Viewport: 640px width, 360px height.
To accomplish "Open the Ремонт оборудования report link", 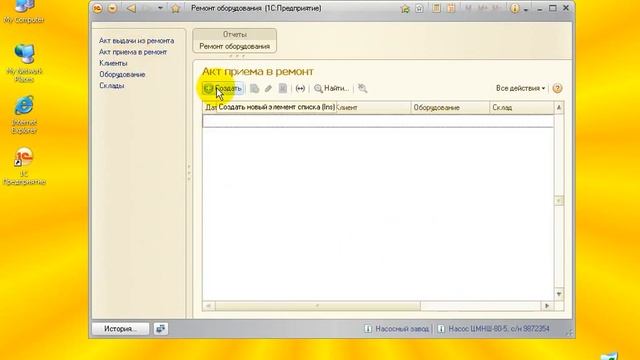I will (x=235, y=46).
